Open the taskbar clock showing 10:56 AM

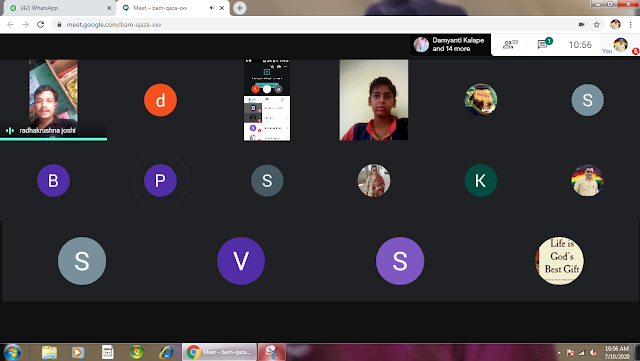(617, 352)
